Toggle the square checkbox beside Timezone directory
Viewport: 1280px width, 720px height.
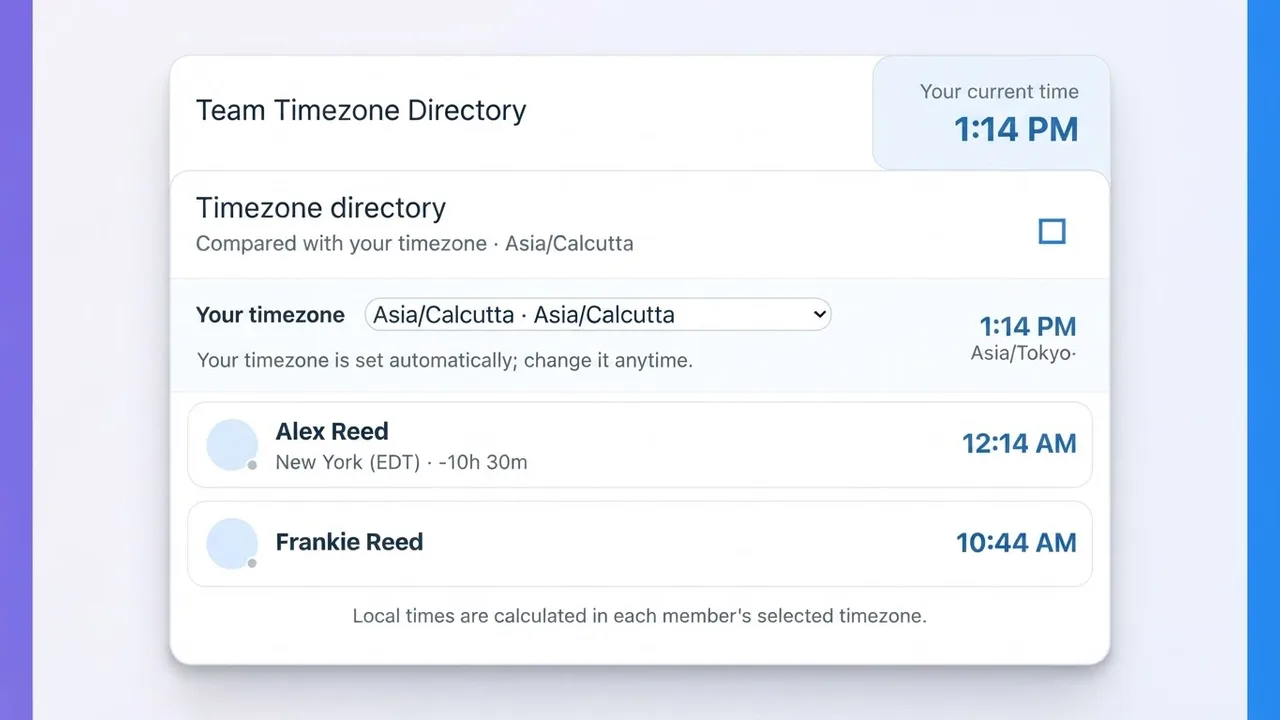(x=1052, y=231)
